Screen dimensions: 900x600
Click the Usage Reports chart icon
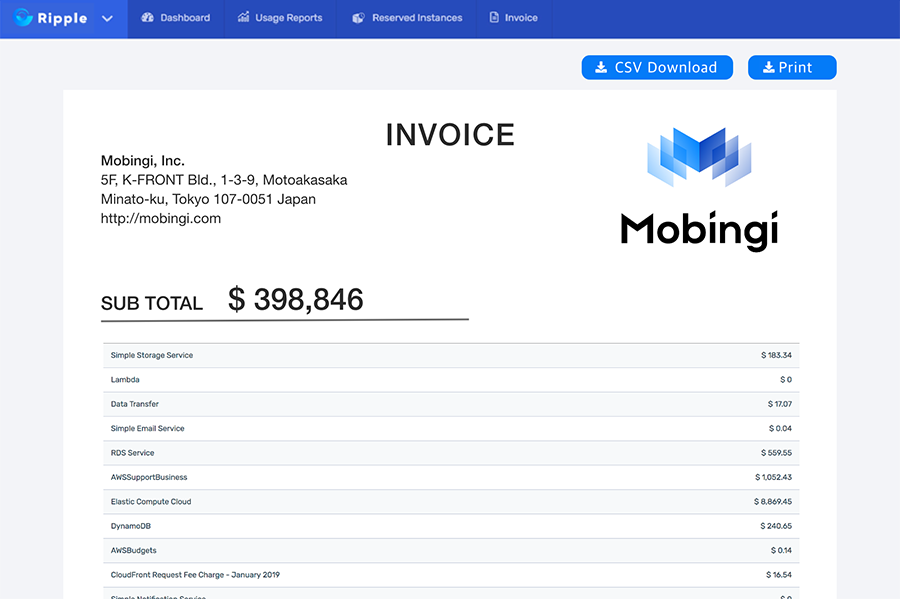243,17
